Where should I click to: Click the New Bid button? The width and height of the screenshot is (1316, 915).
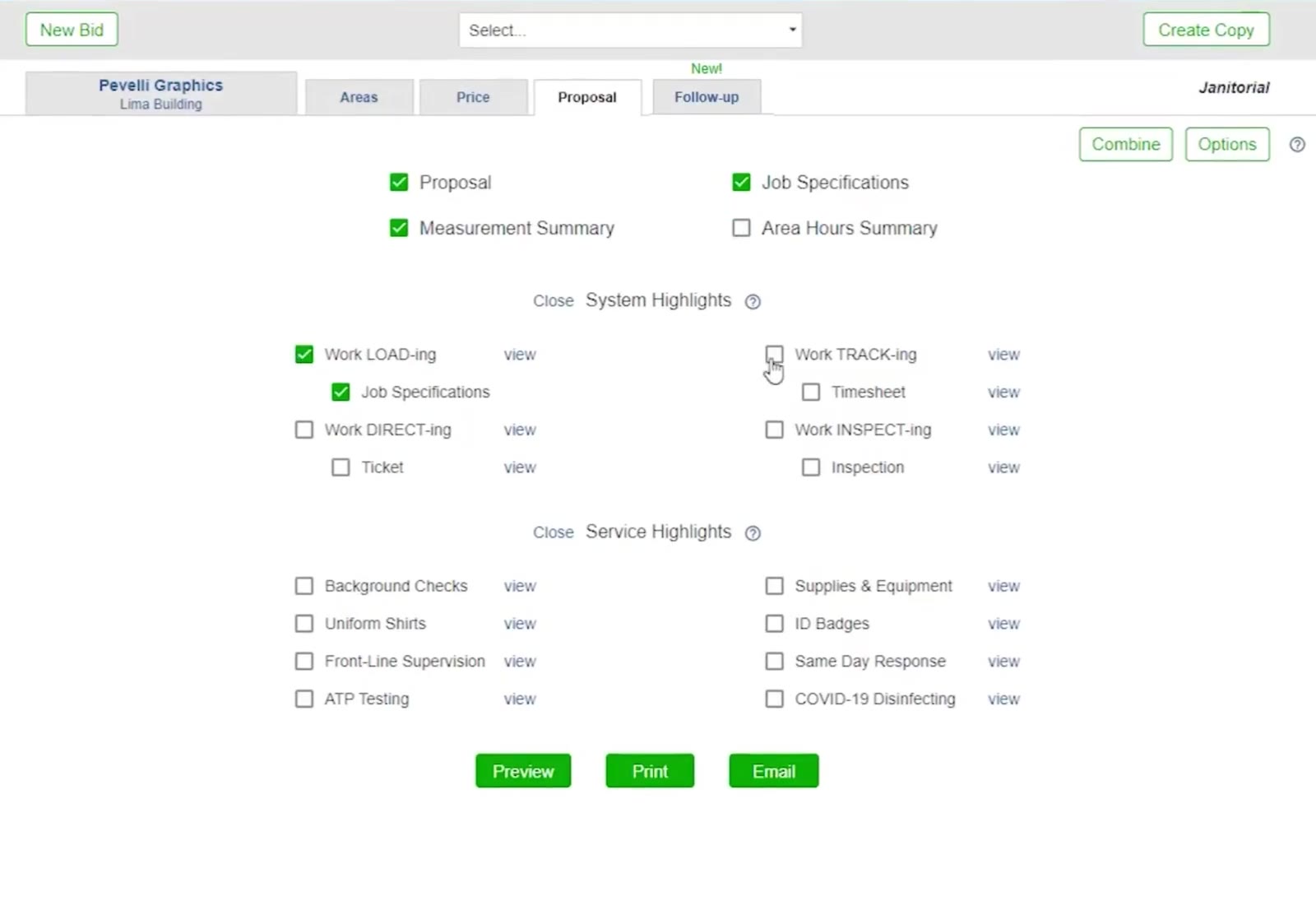72,30
